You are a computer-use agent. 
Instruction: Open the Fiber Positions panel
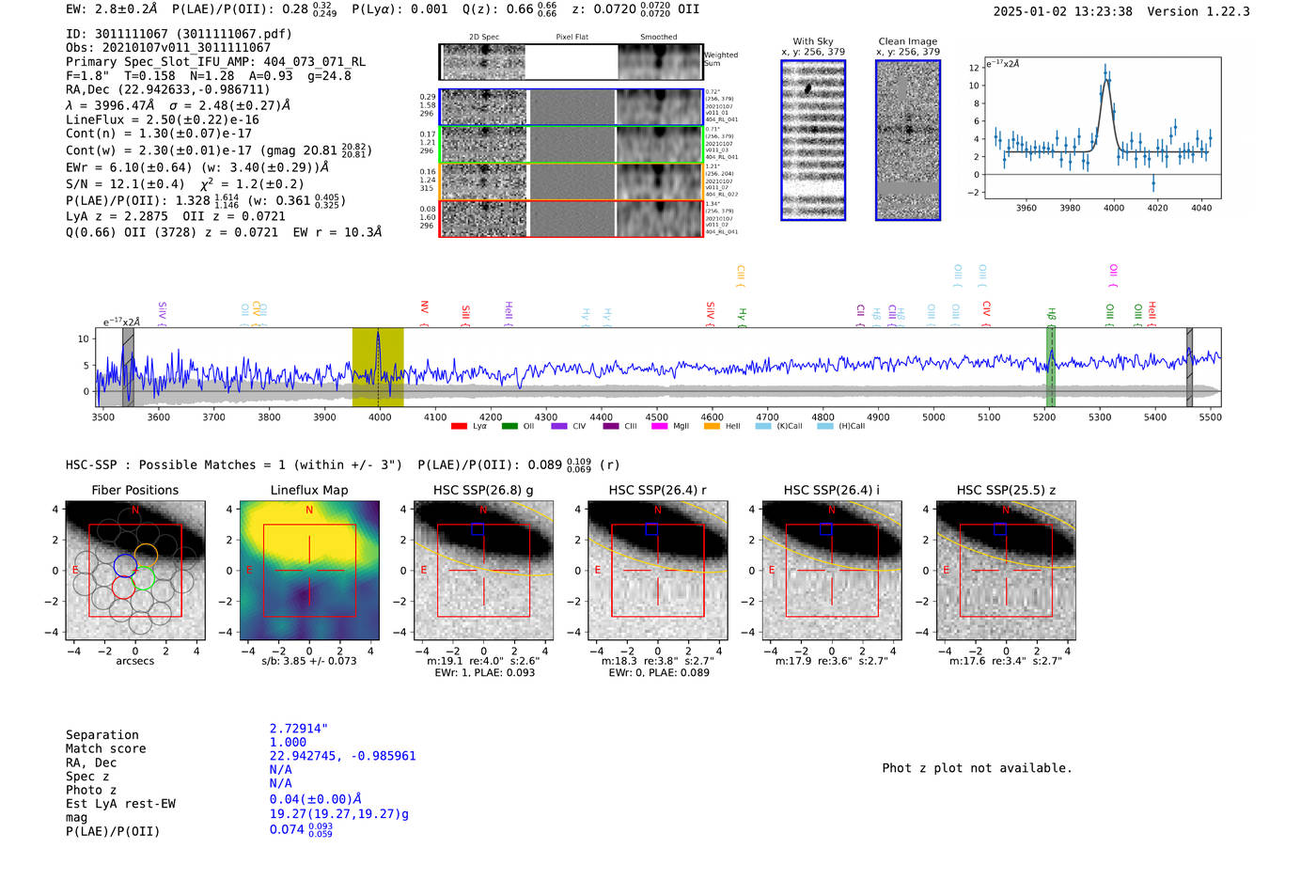click(134, 571)
